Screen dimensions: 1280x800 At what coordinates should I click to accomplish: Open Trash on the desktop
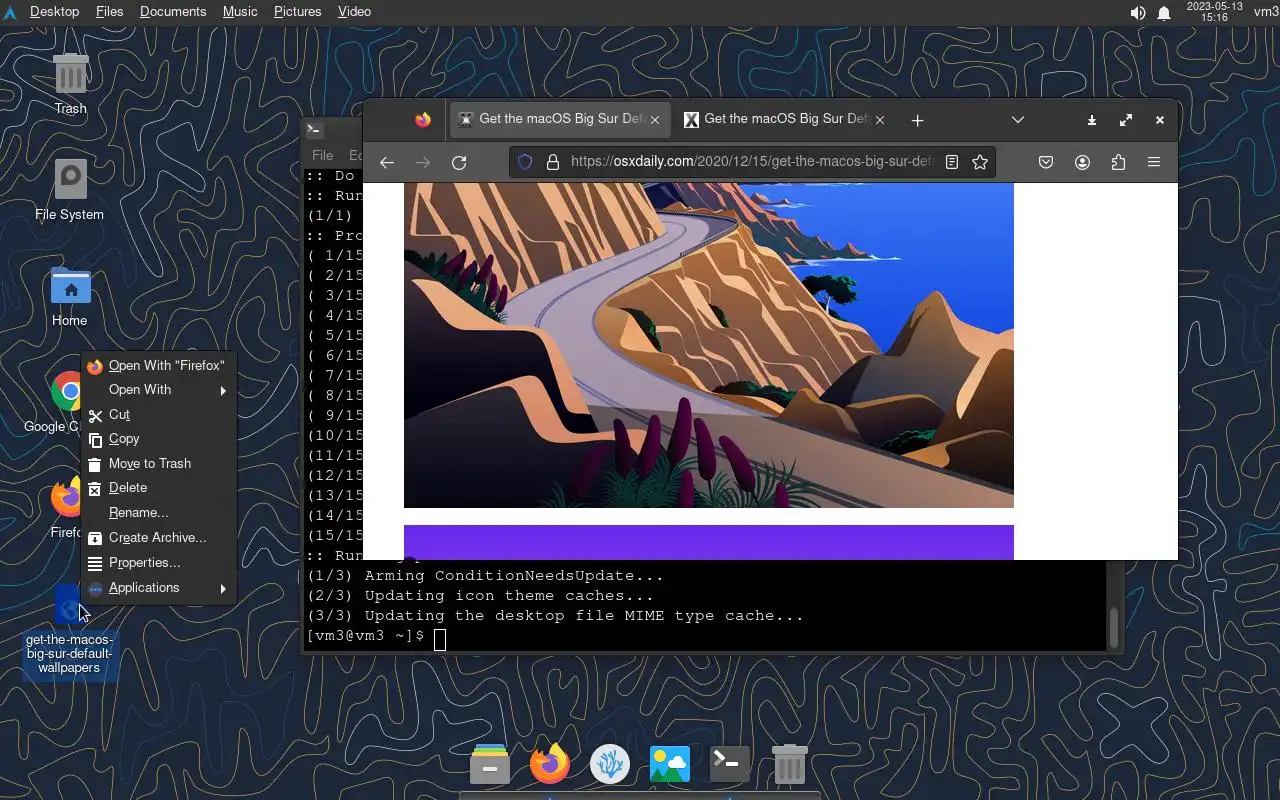70,85
